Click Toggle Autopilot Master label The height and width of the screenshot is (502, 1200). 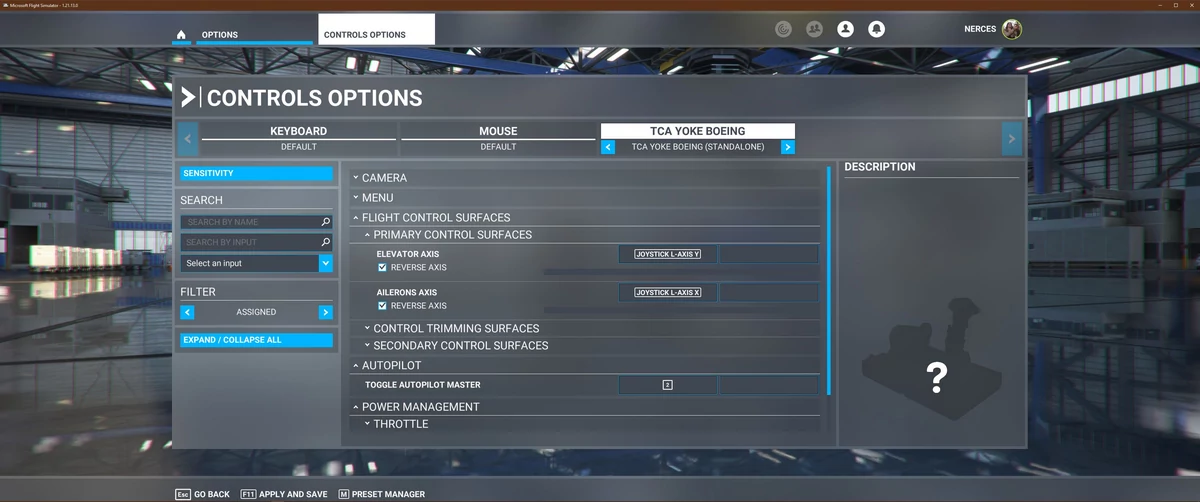(x=423, y=385)
